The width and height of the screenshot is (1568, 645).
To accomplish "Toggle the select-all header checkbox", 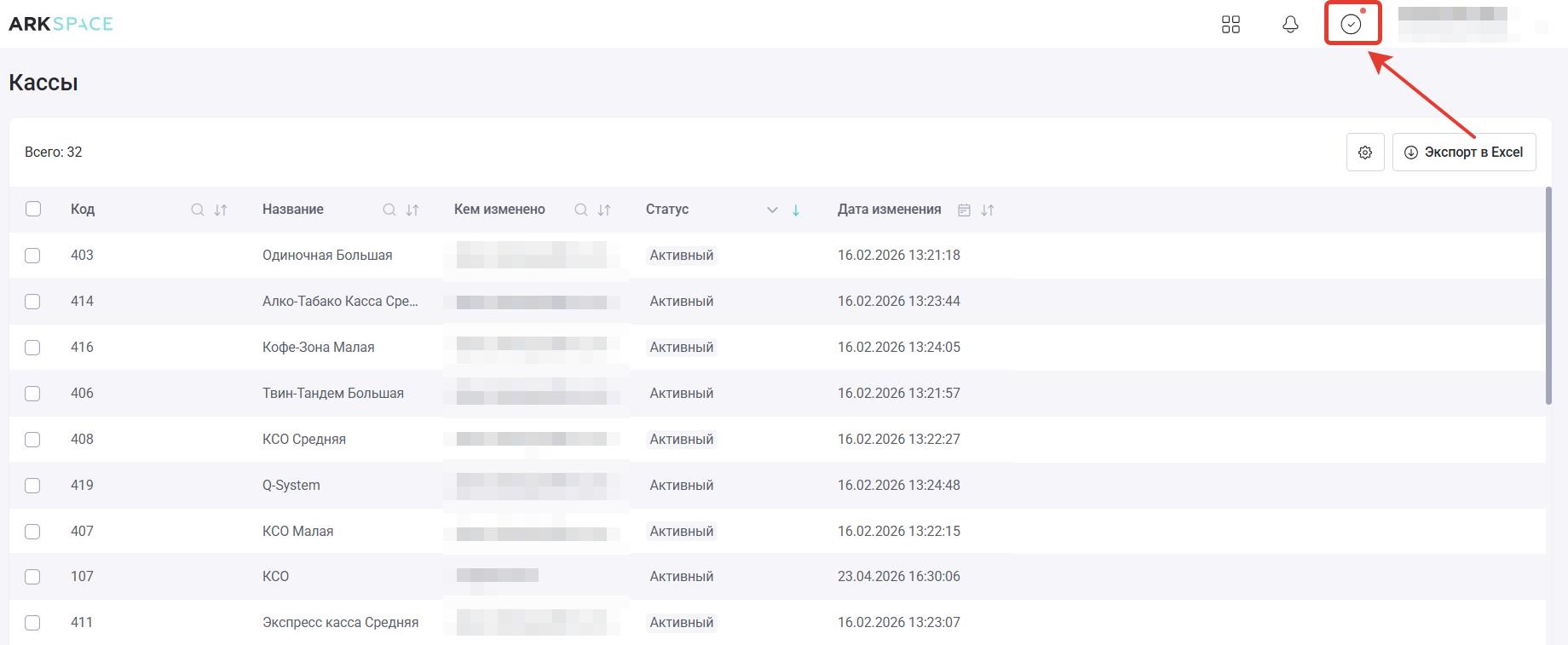I will point(33,209).
